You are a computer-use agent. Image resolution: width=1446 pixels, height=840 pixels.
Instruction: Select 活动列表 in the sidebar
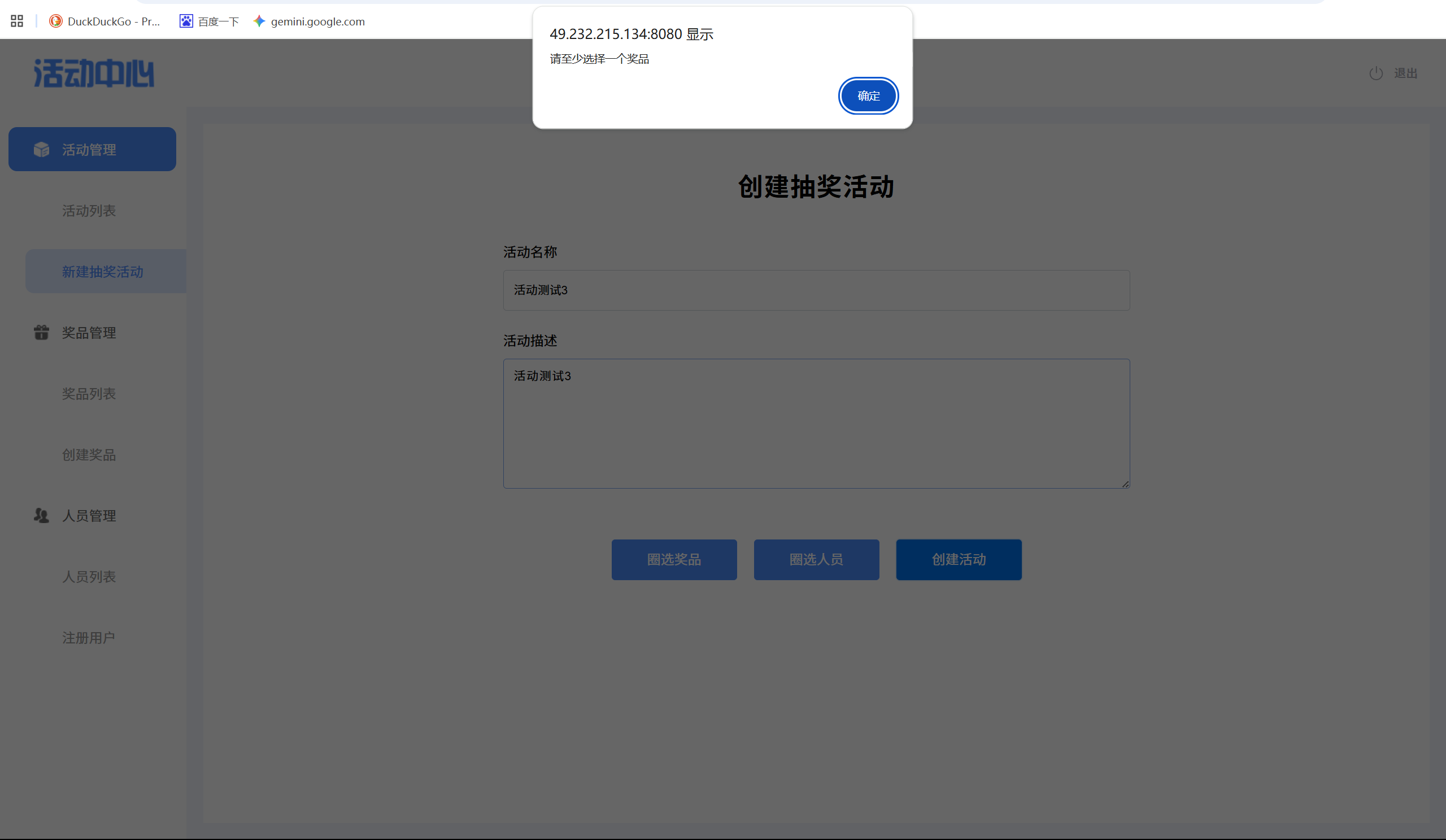click(x=89, y=211)
